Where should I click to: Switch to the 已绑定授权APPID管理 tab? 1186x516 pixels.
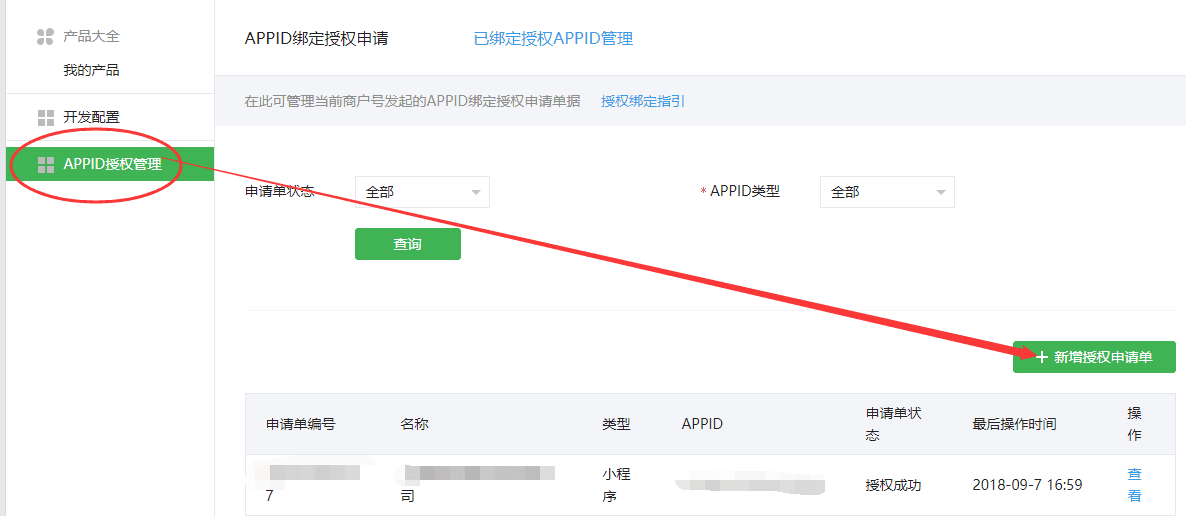click(x=553, y=39)
